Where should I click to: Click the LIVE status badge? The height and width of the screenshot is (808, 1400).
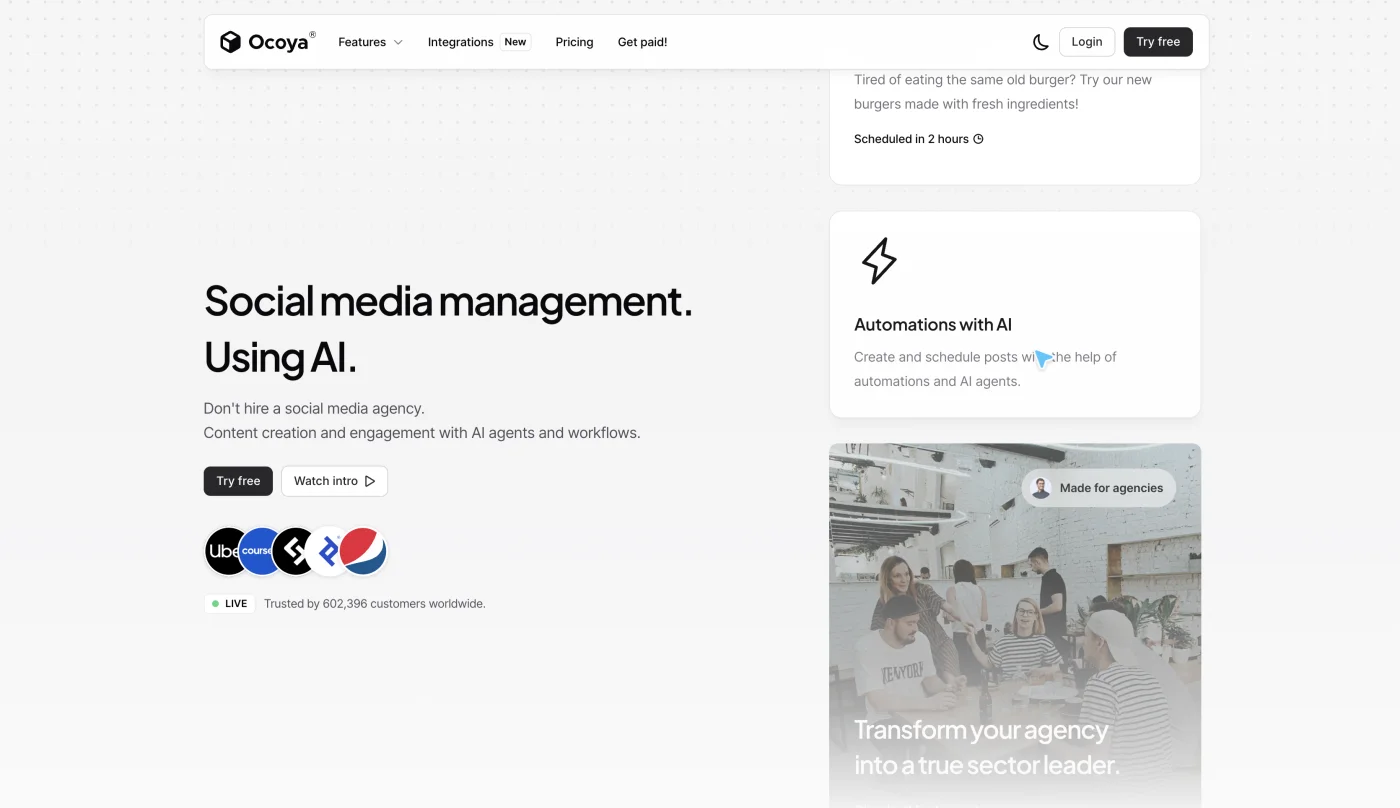pos(230,604)
